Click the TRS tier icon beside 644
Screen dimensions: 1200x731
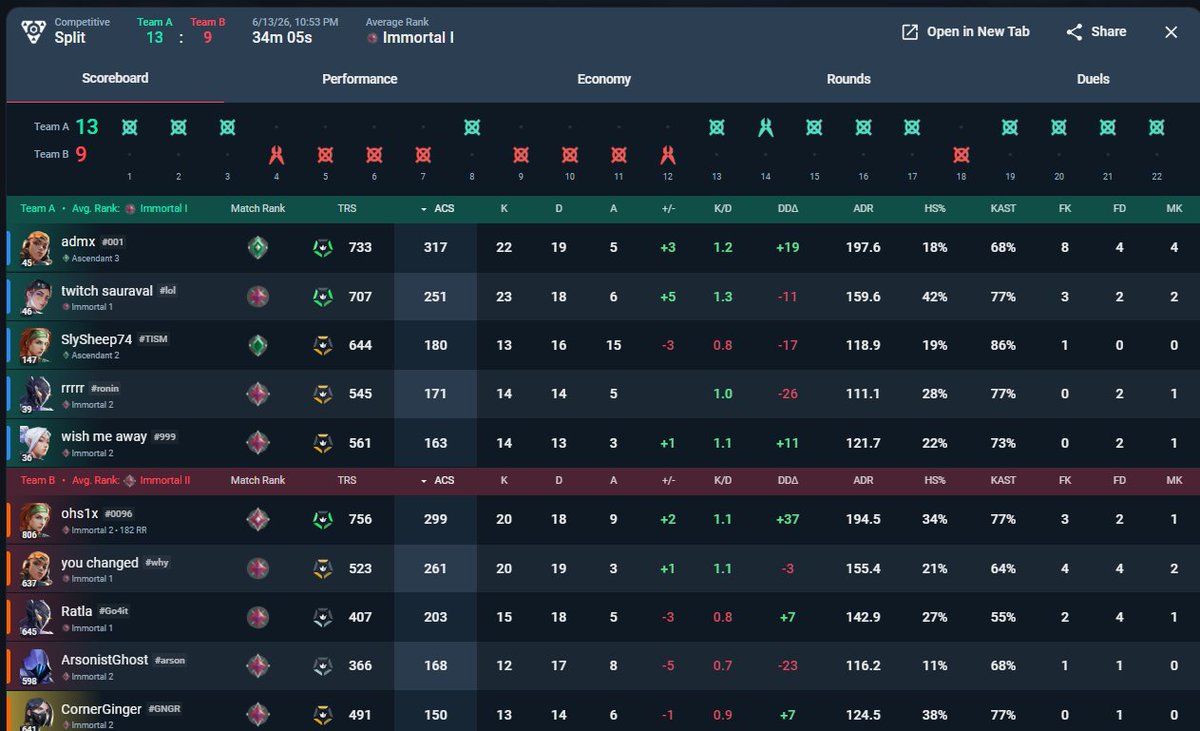pos(322,345)
